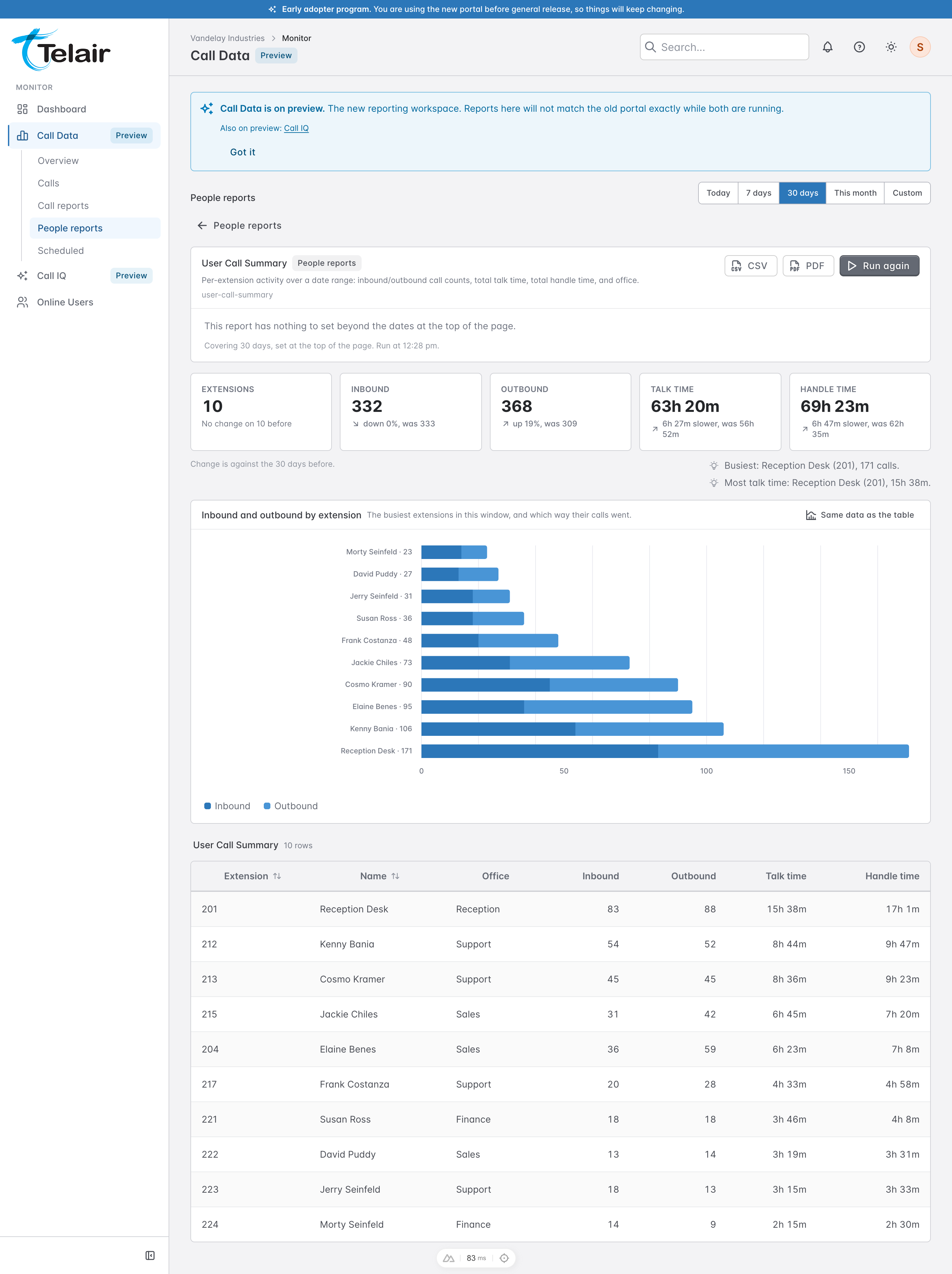Image resolution: width=952 pixels, height=1274 pixels.
Task: Click the Call Data bar chart icon
Action: tap(22, 135)
